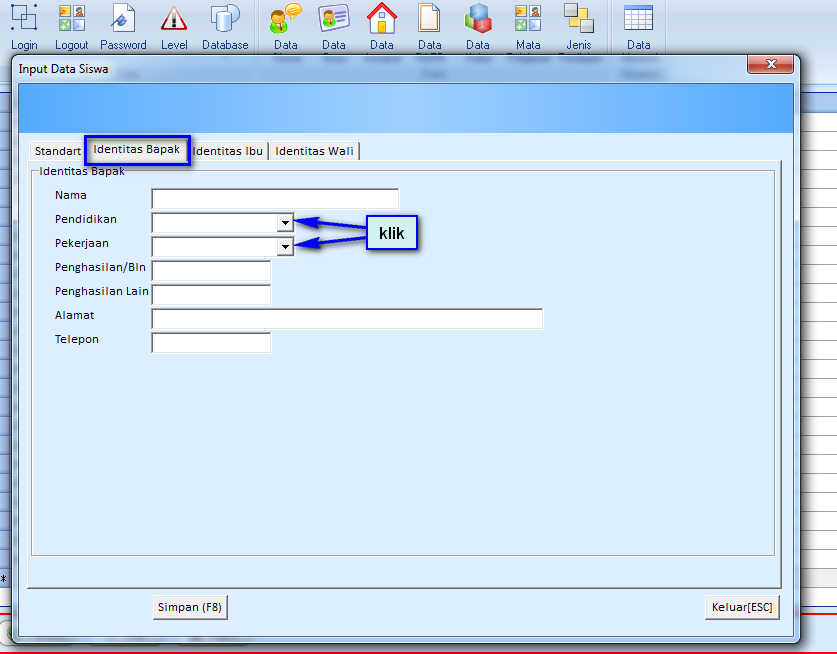Click the Data icon with the house

(x=382, y=19)
